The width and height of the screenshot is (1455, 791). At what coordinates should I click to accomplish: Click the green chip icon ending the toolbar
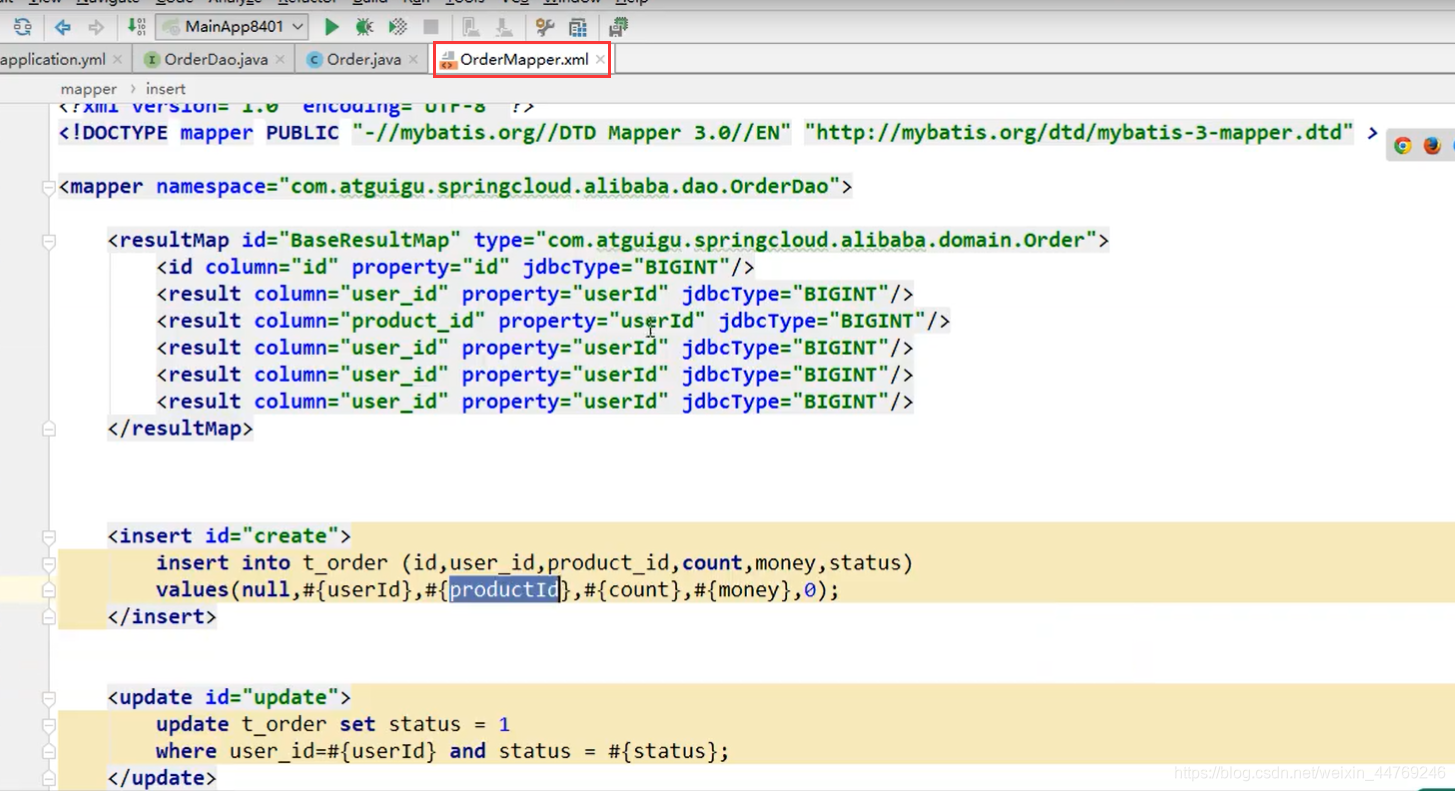(x=619, y=27)
